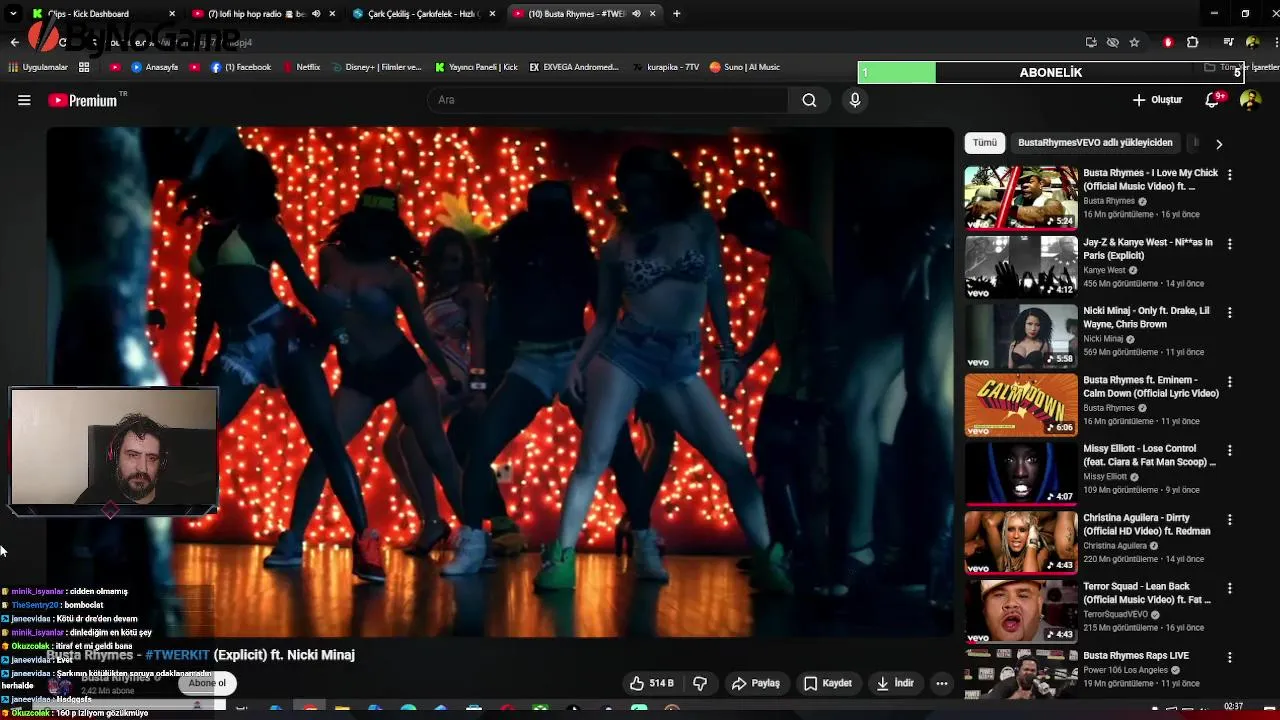Image resolution: width=1280 pixels, height=720 pixels.
Task: Open I Love My Chick thumbnail
Action: [1021, 198]
